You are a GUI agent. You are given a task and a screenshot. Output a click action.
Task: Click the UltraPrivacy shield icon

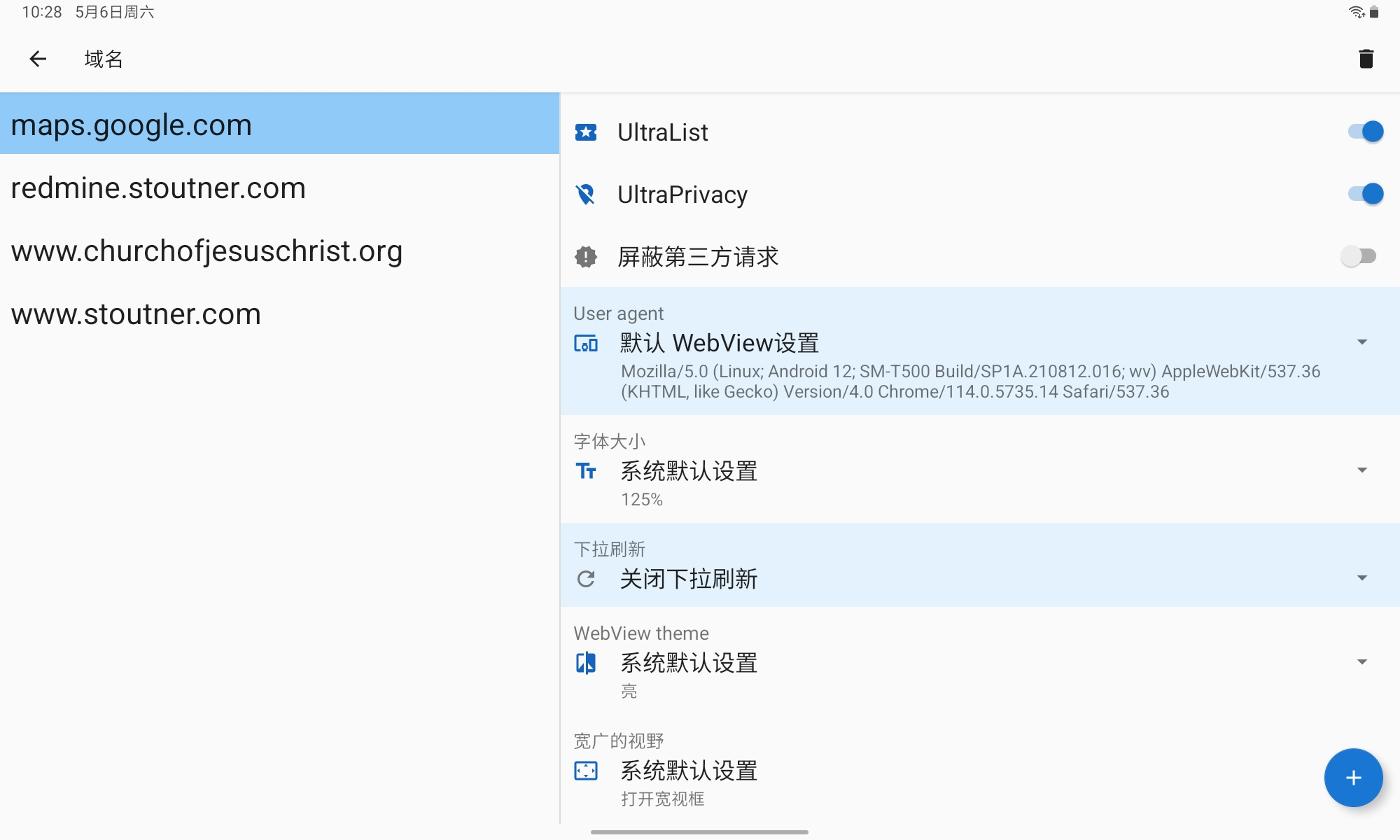pos(586,195)
